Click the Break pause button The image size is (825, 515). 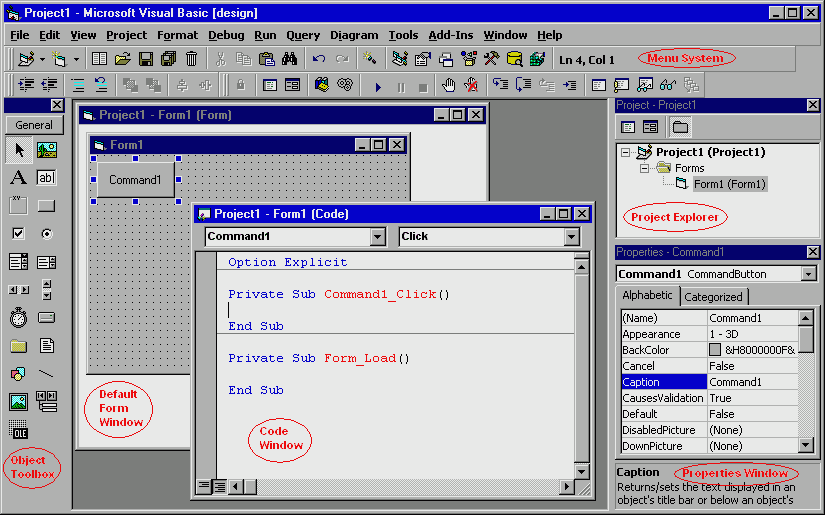click(x=401, y=86)
